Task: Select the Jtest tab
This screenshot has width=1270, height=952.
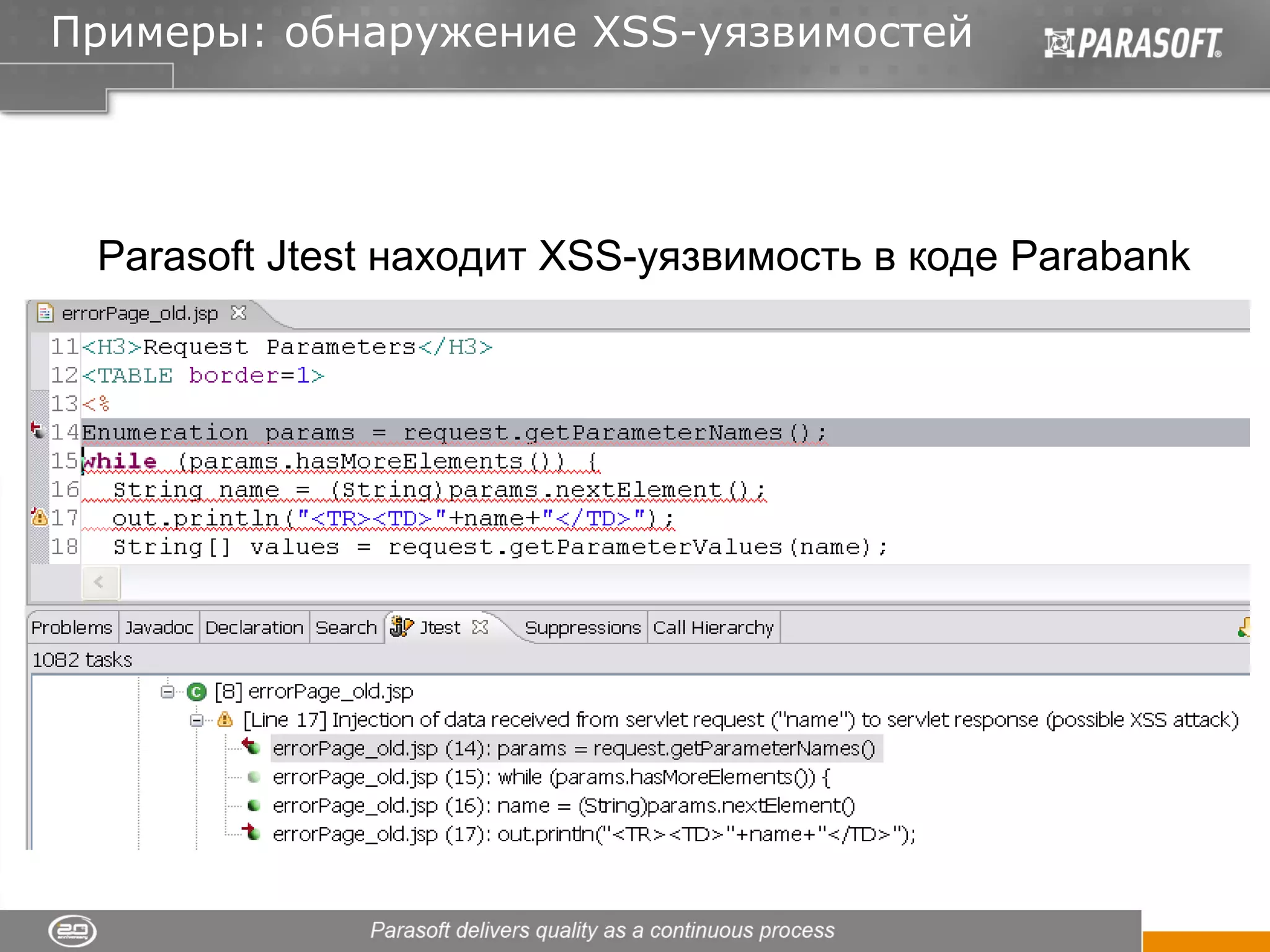Action: tap(440, 628)
